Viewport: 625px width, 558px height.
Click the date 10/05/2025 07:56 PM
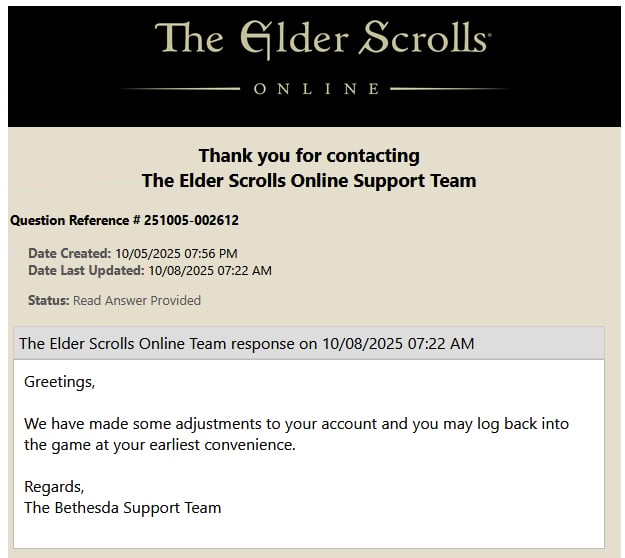tap(176, 253)
